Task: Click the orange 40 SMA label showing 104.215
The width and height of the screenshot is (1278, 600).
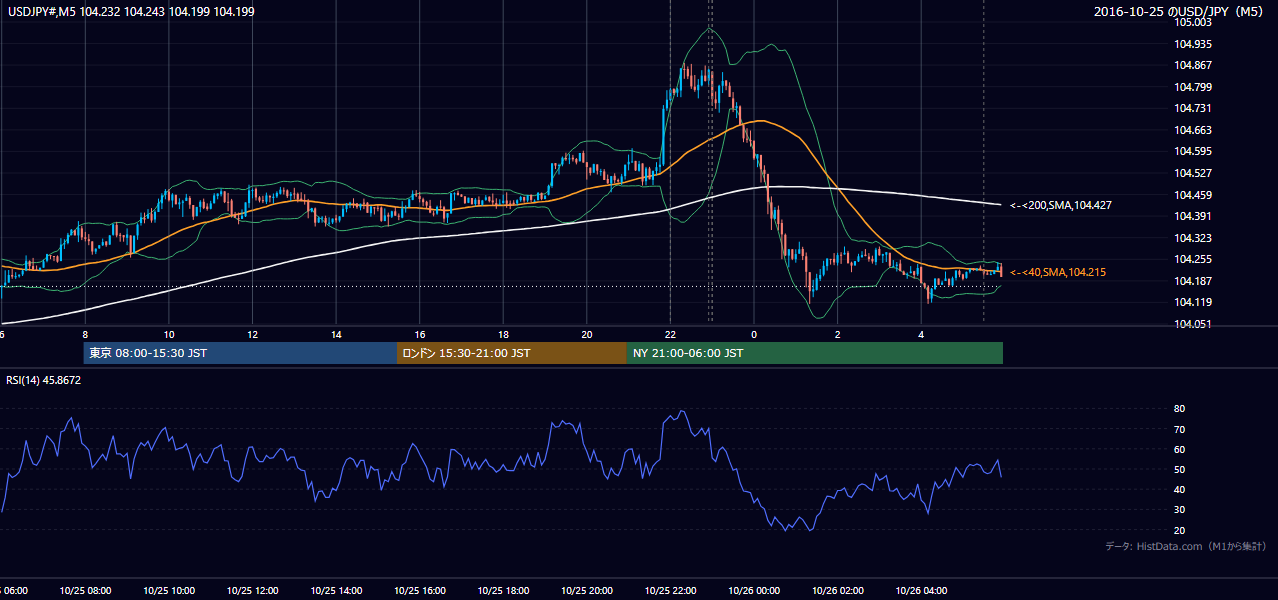Action: [1058, 272]
